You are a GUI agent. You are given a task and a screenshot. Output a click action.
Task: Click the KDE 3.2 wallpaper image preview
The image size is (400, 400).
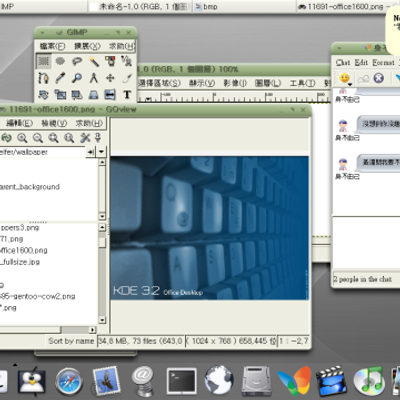tap(210, 228)
